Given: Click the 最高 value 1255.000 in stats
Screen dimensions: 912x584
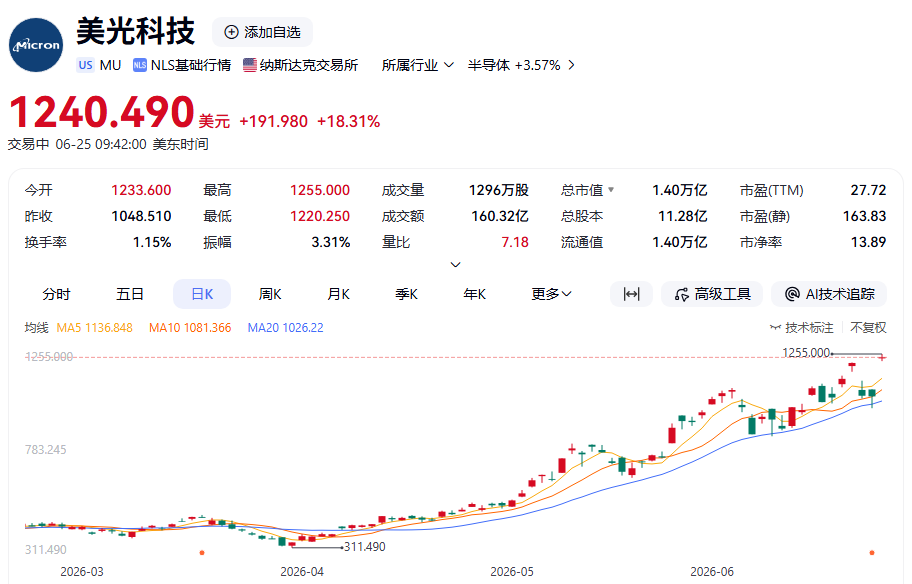Looking at the screenshot, I should point(320,190).
